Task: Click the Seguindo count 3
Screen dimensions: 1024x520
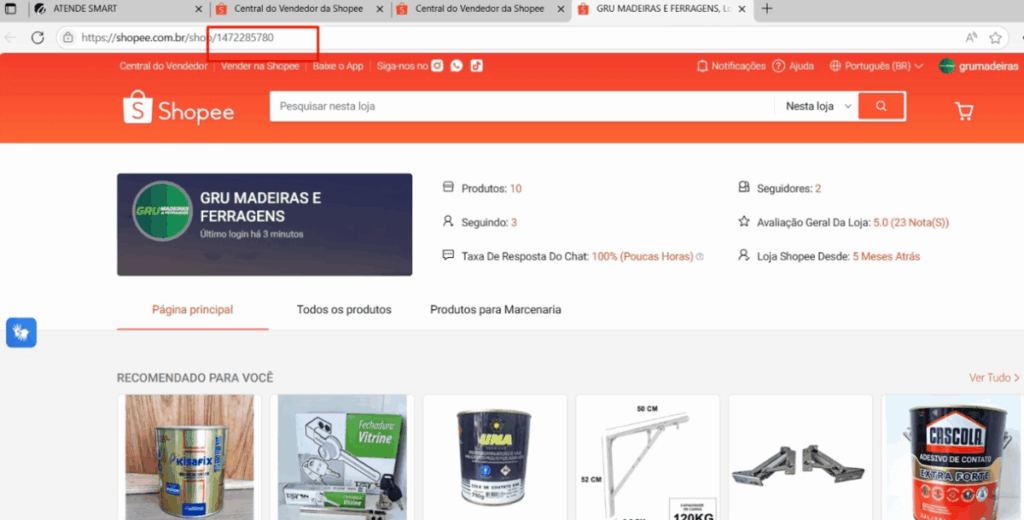Action: pos(514,223)
